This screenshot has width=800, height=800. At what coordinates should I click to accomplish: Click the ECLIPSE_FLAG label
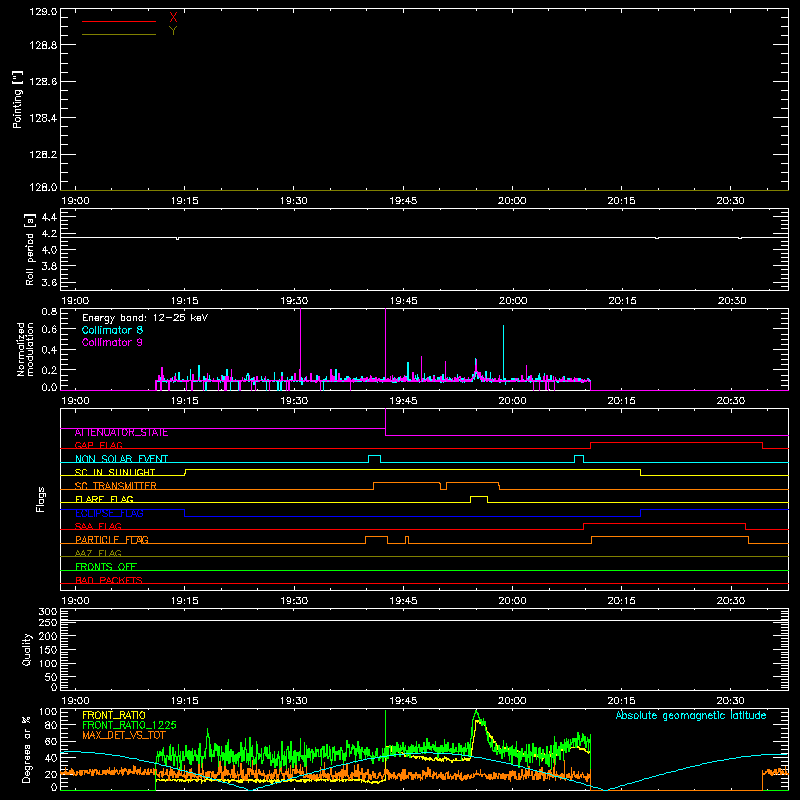(x=109, y=513)
